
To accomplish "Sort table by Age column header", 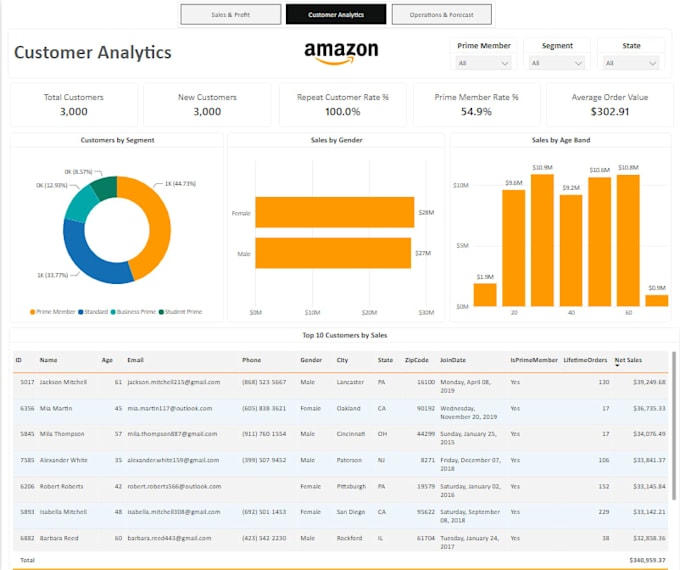I will pyautogui.click(x=107, y=360).
